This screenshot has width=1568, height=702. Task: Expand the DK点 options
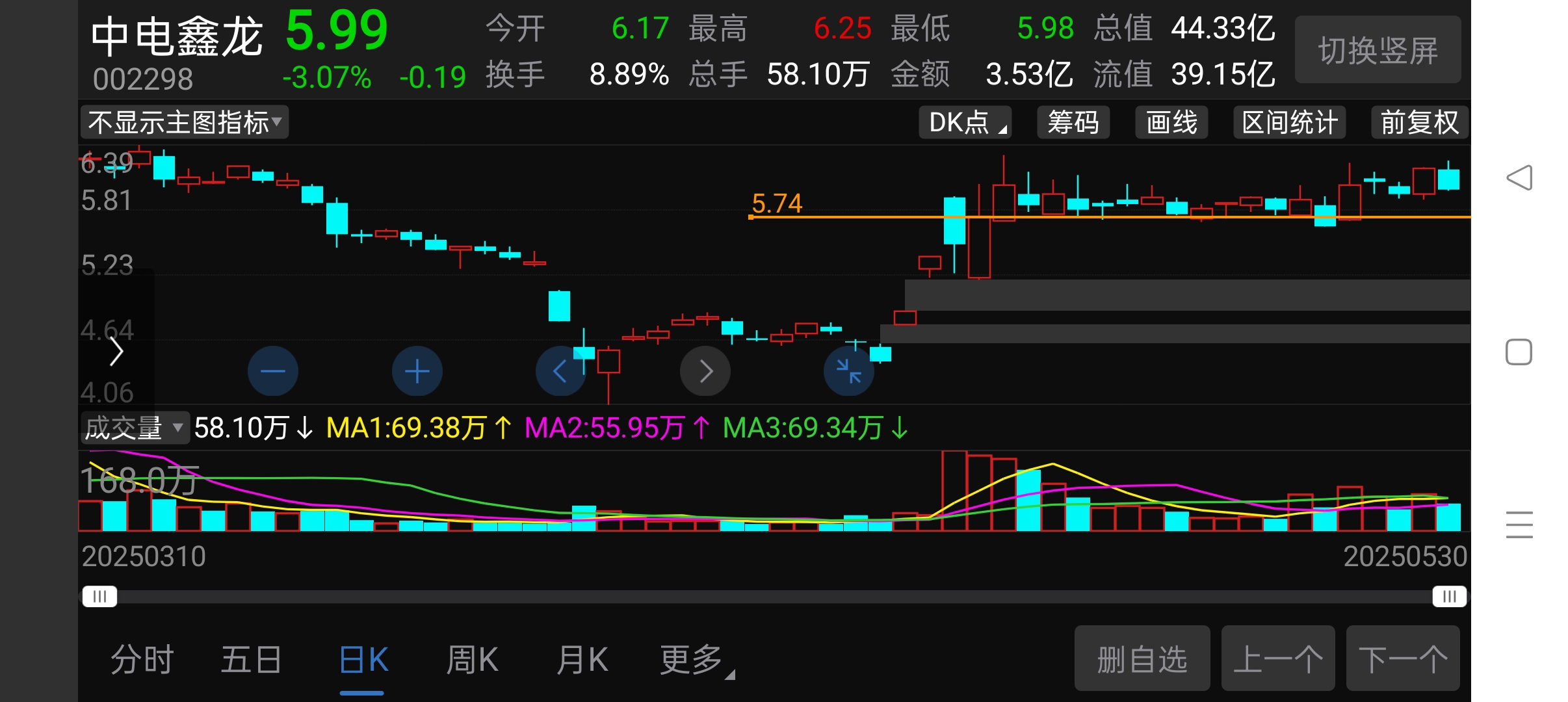tap(965, 122)
